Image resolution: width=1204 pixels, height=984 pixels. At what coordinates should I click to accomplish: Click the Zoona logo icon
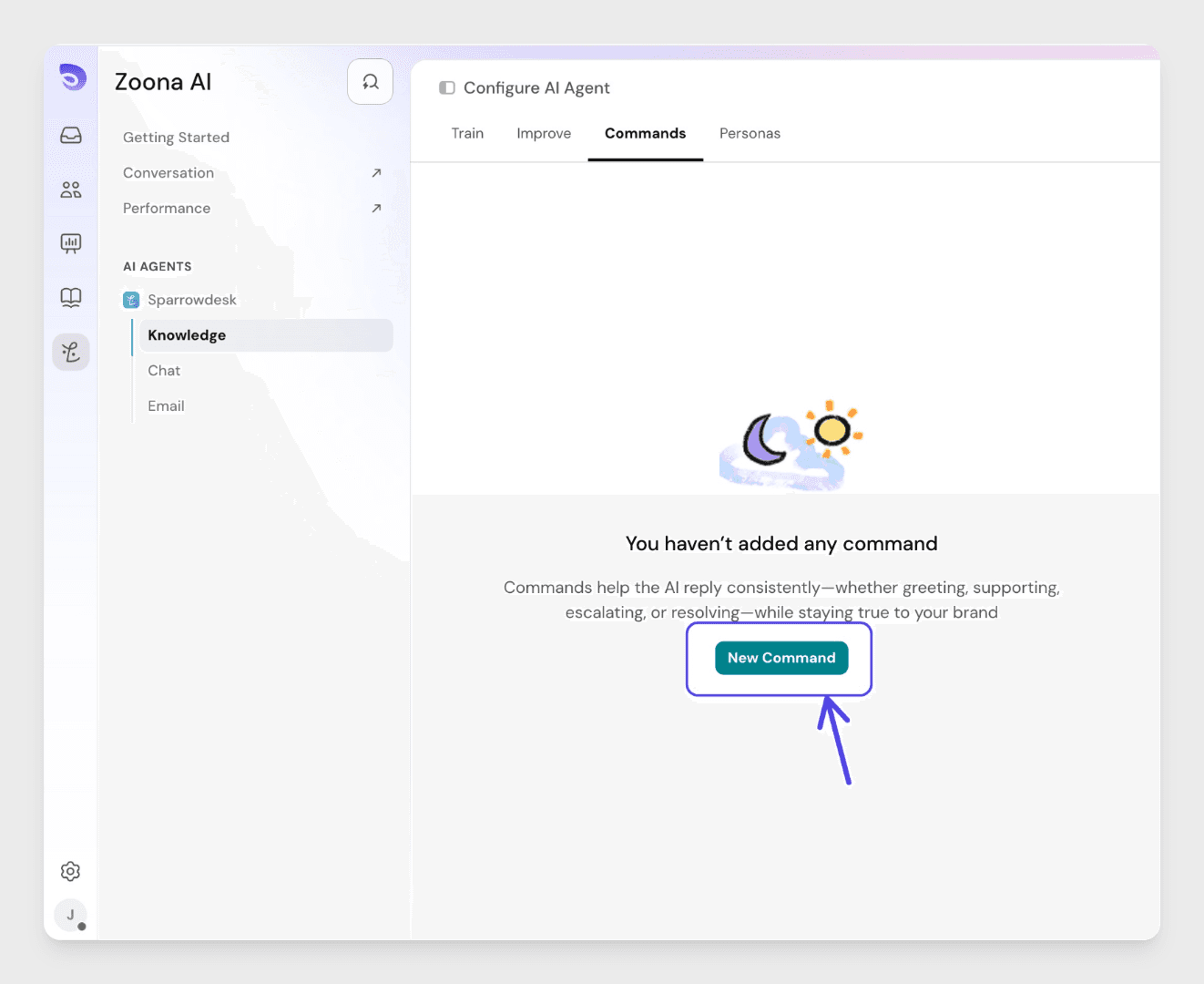[72, 77]
